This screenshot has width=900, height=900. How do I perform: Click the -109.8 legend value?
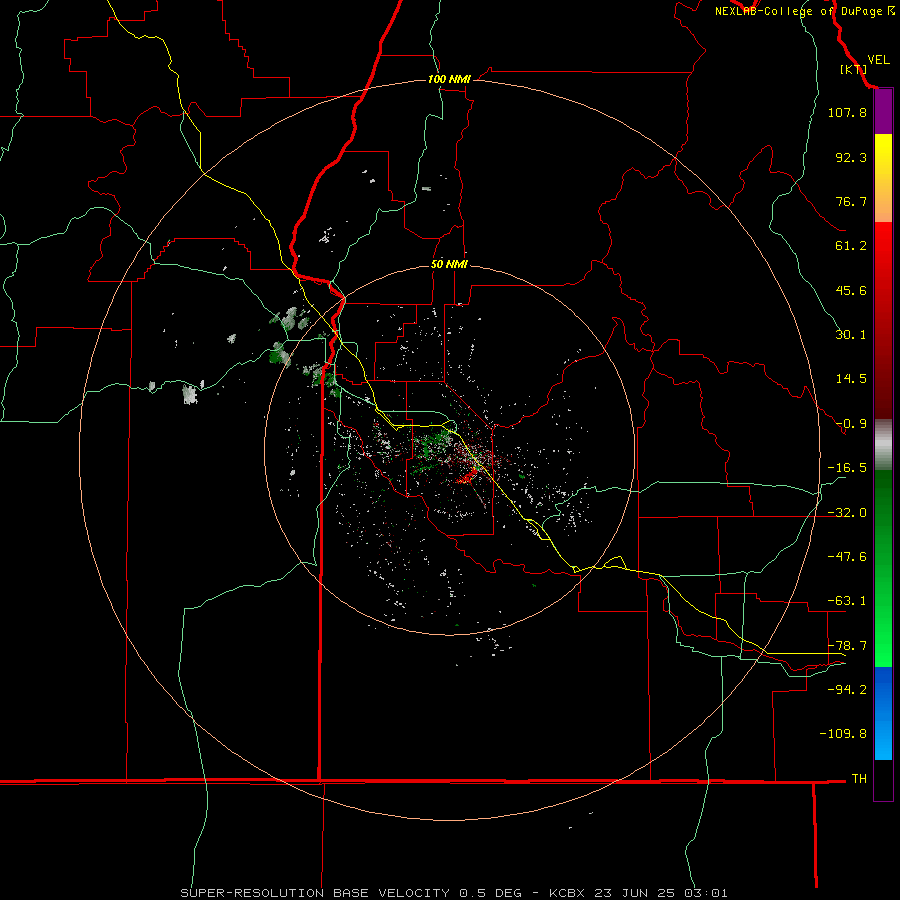click(843, 734)
